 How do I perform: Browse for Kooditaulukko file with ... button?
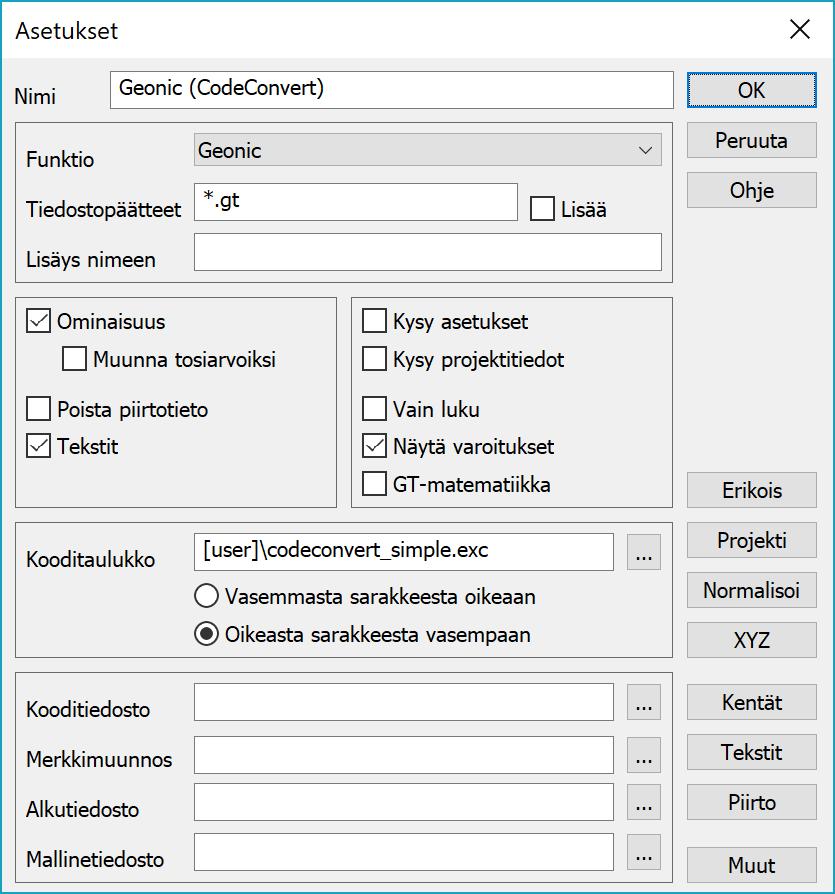[x=644, y=552]
